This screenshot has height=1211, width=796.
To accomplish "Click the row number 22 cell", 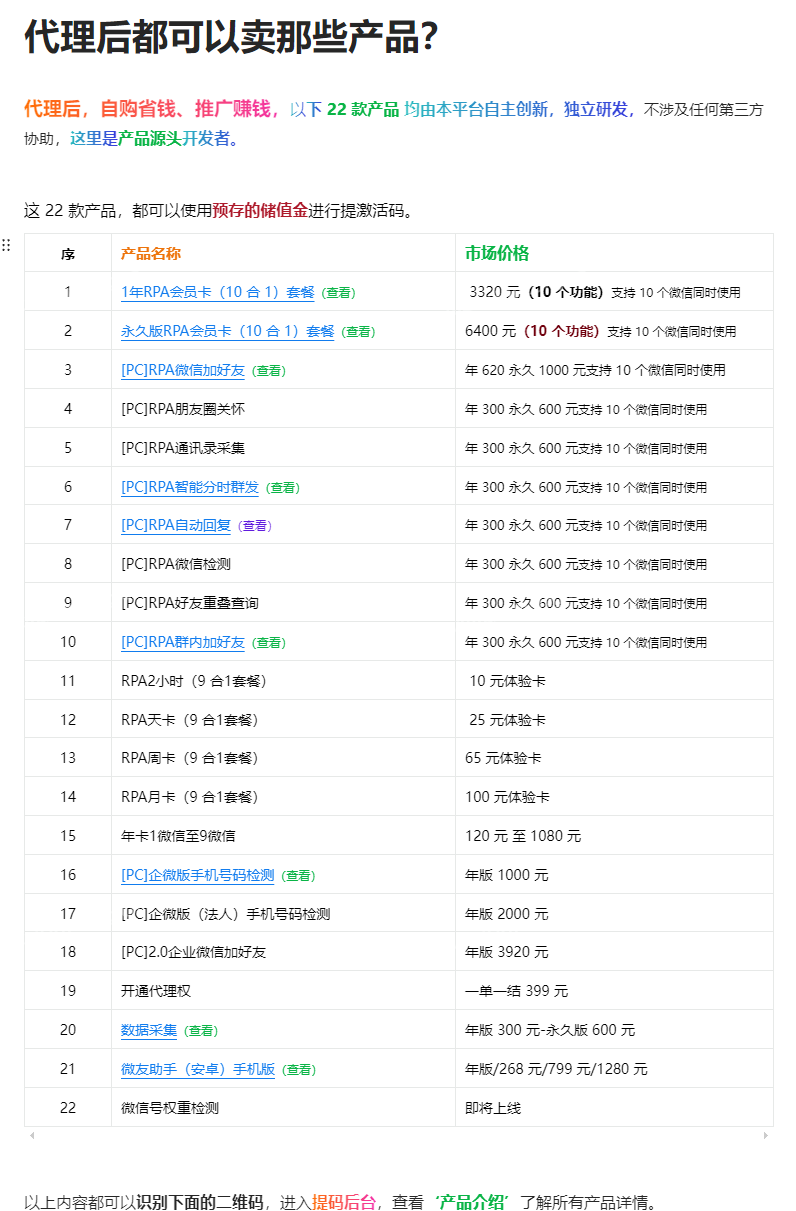I will (68, 1108).
